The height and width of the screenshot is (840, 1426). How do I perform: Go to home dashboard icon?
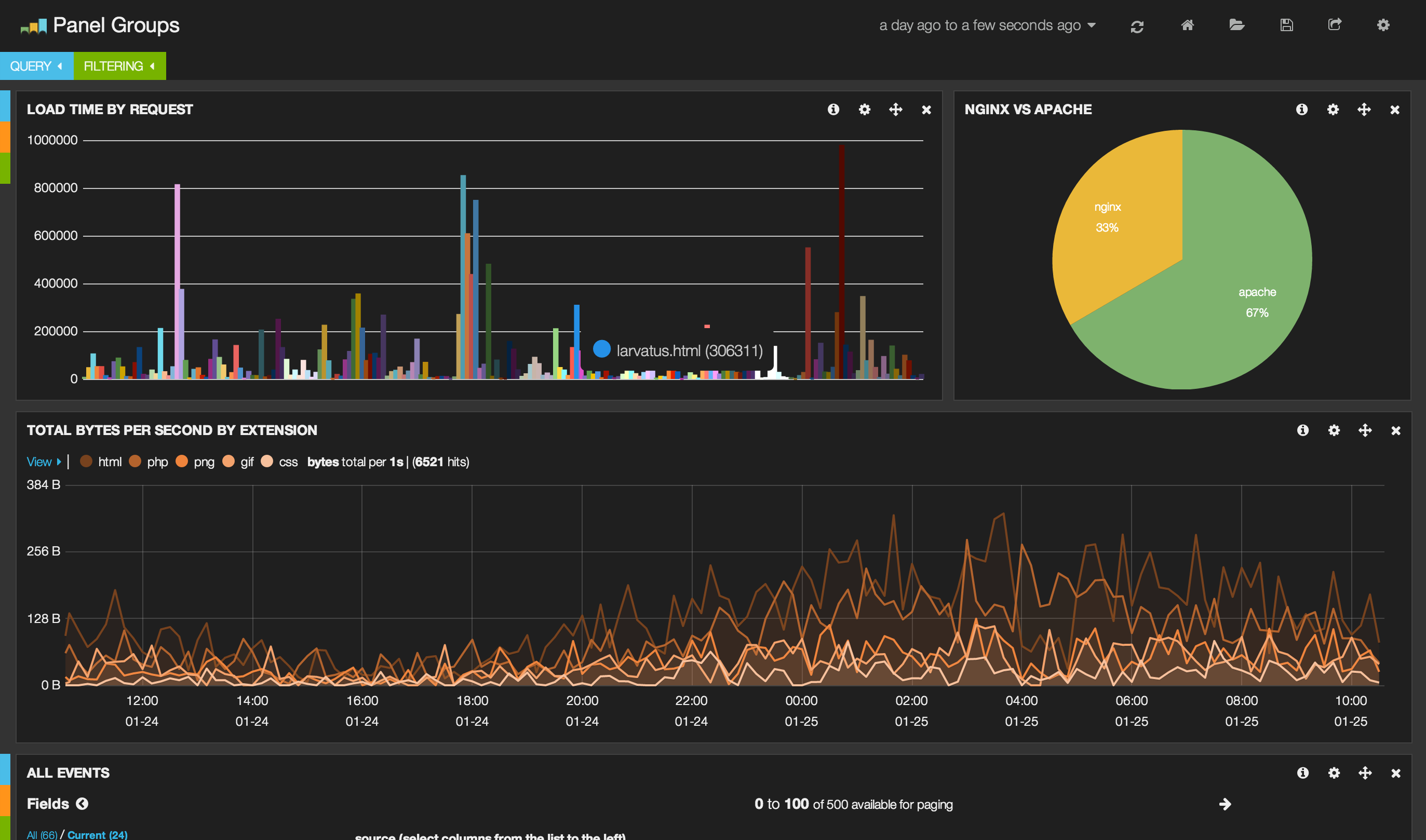coord(1187,25)
